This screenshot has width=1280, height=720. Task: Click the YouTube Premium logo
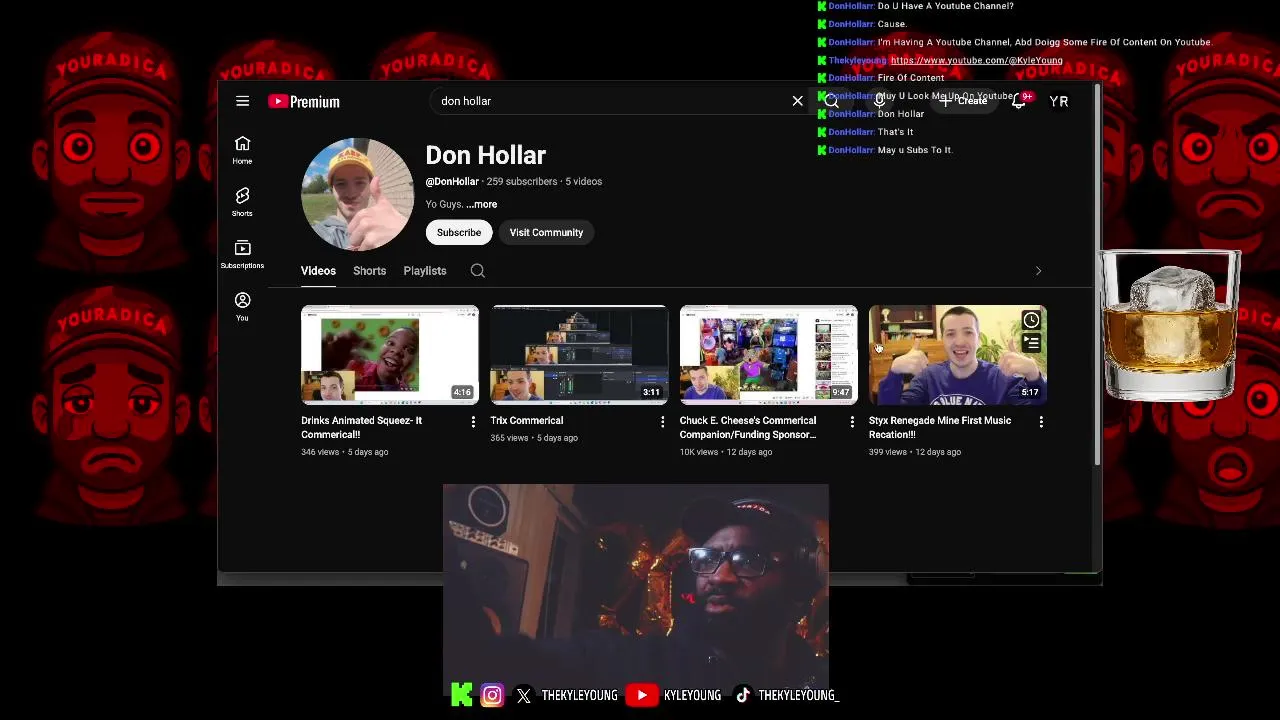coord(304,101)
